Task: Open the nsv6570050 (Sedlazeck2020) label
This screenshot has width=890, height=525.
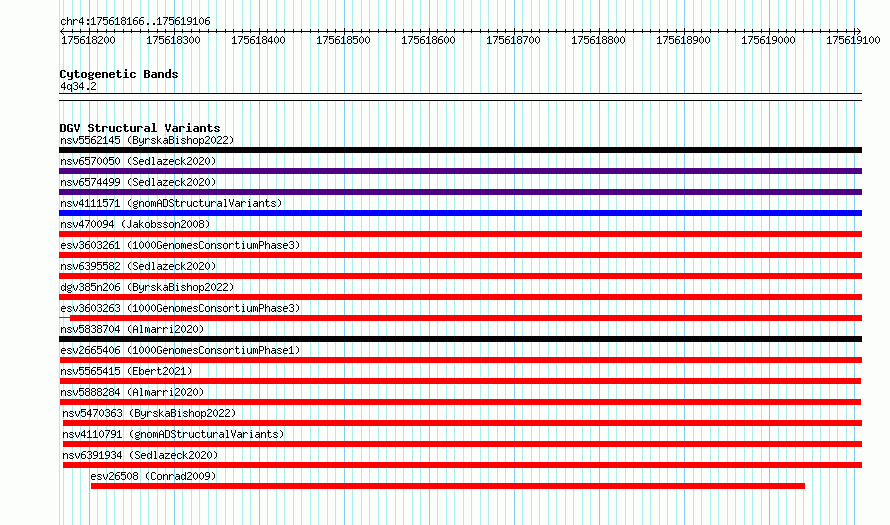Action: pos(138,161)
